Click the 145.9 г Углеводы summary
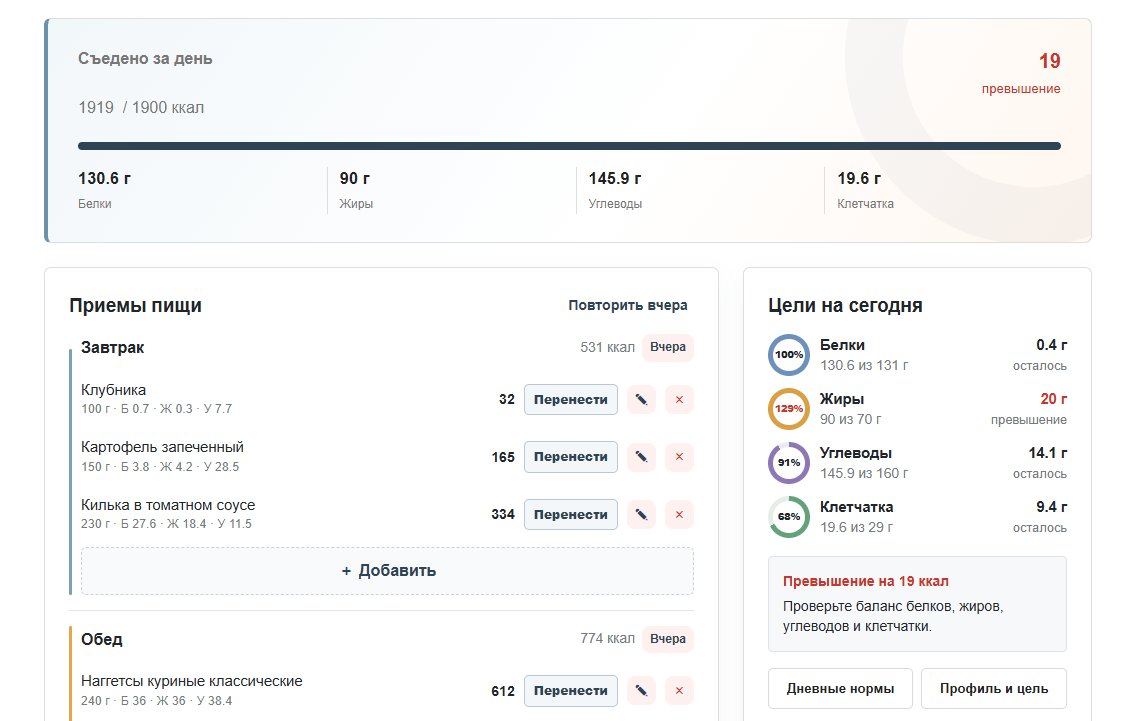1133x721 pixels. (x=615, y=190)
